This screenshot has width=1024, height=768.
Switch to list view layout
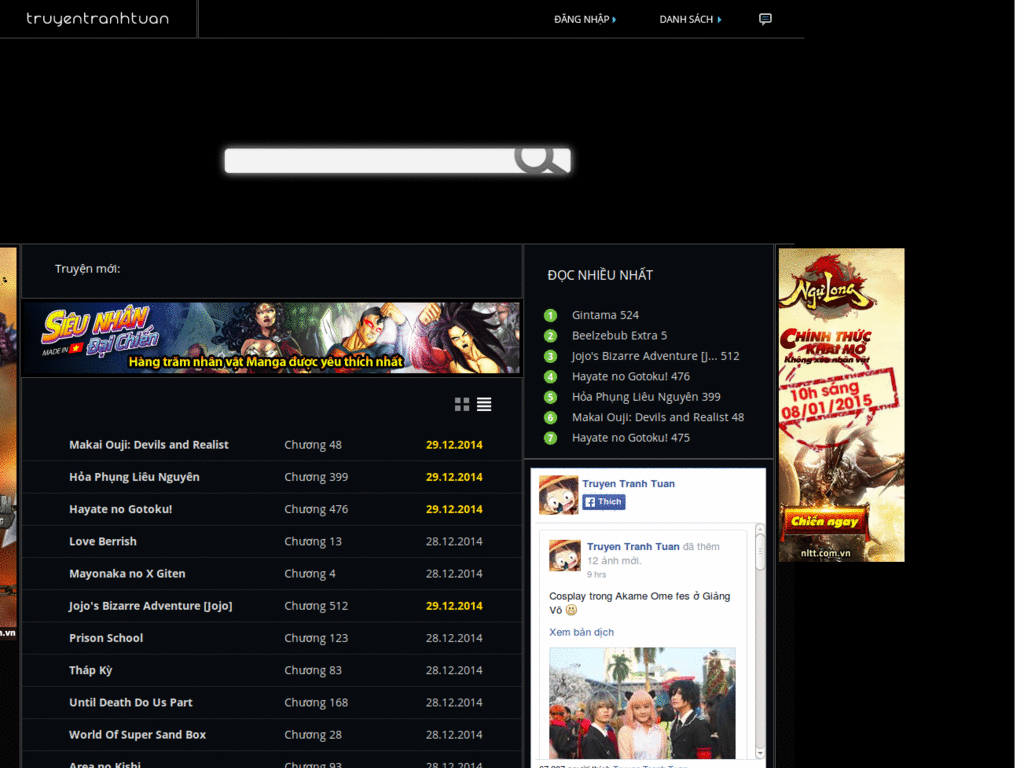[x=484, y=404]
